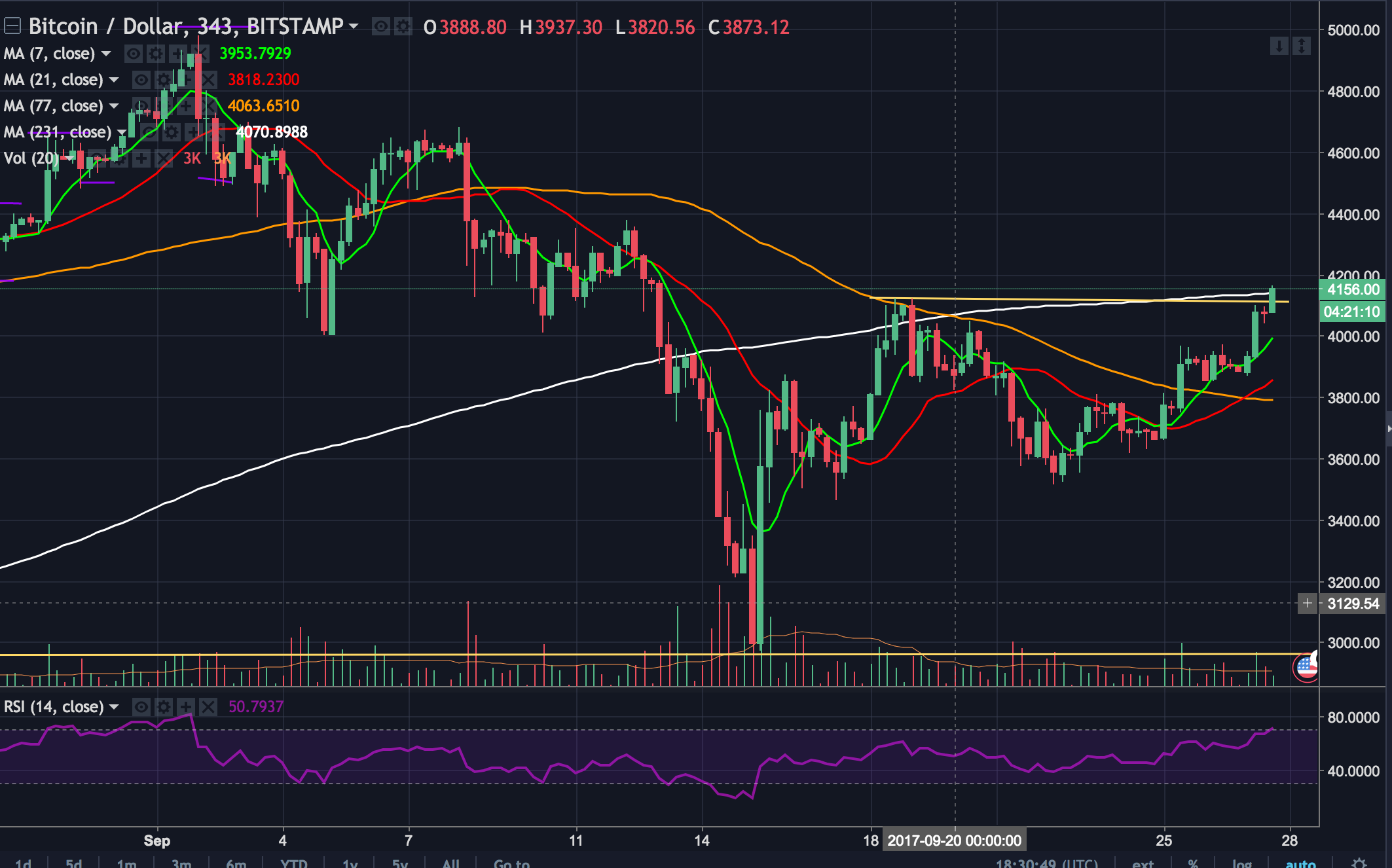The height and width of the screenshot is (868, 1392).
Task: Remove the Vol (20) indicator
Action: (163, 158)
